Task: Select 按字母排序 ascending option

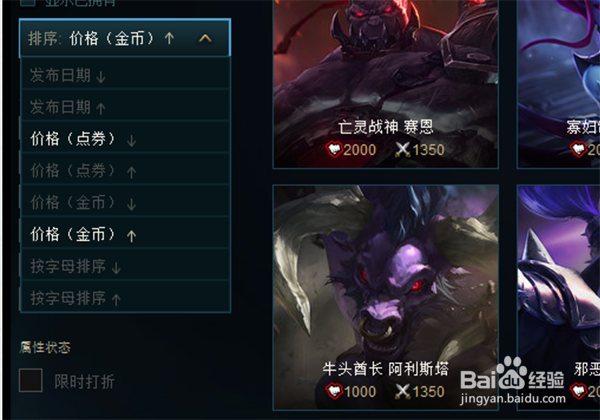Action: [x=126, y=297]
